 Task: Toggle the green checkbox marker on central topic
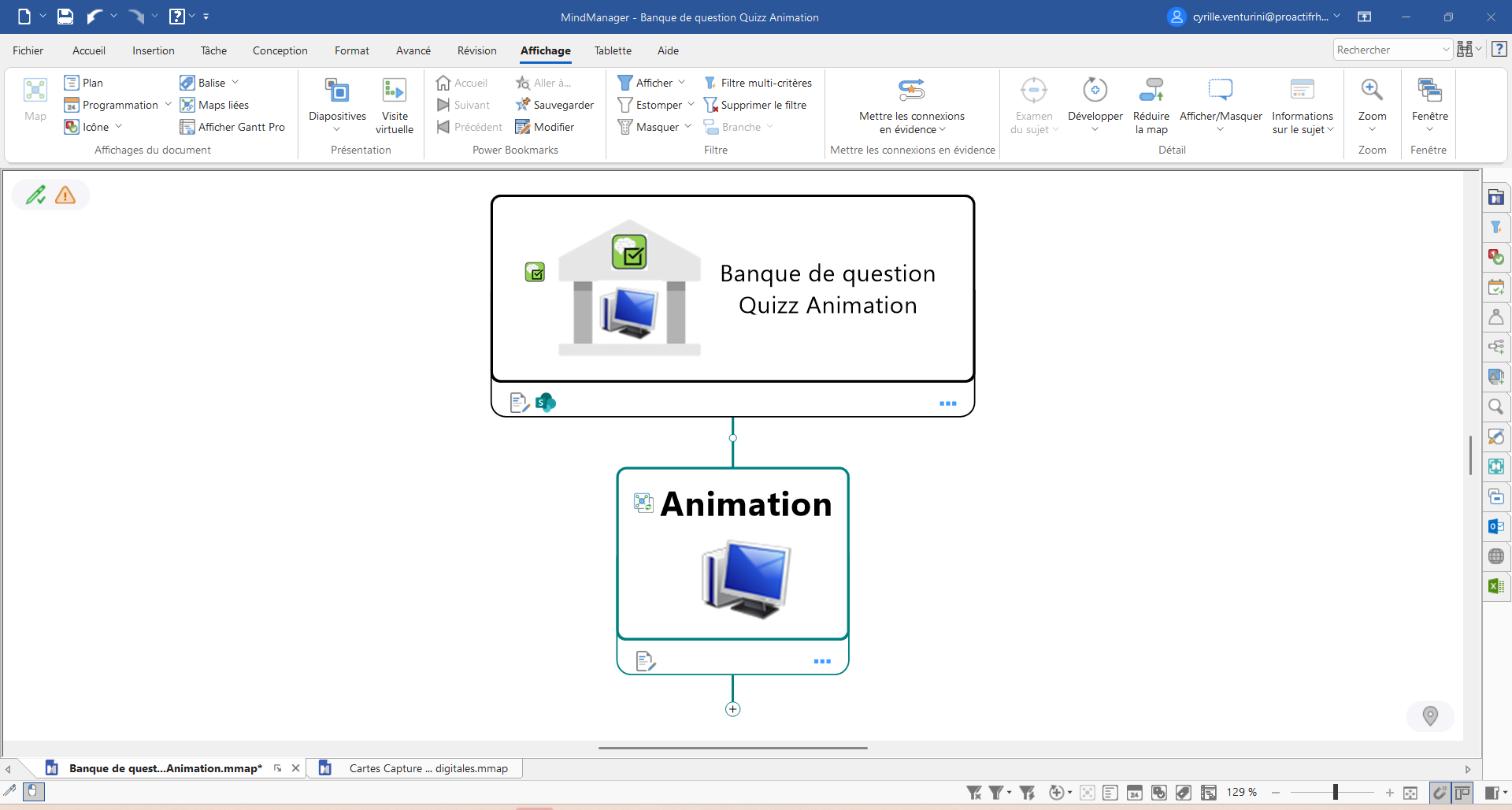[x=535, y=273]
